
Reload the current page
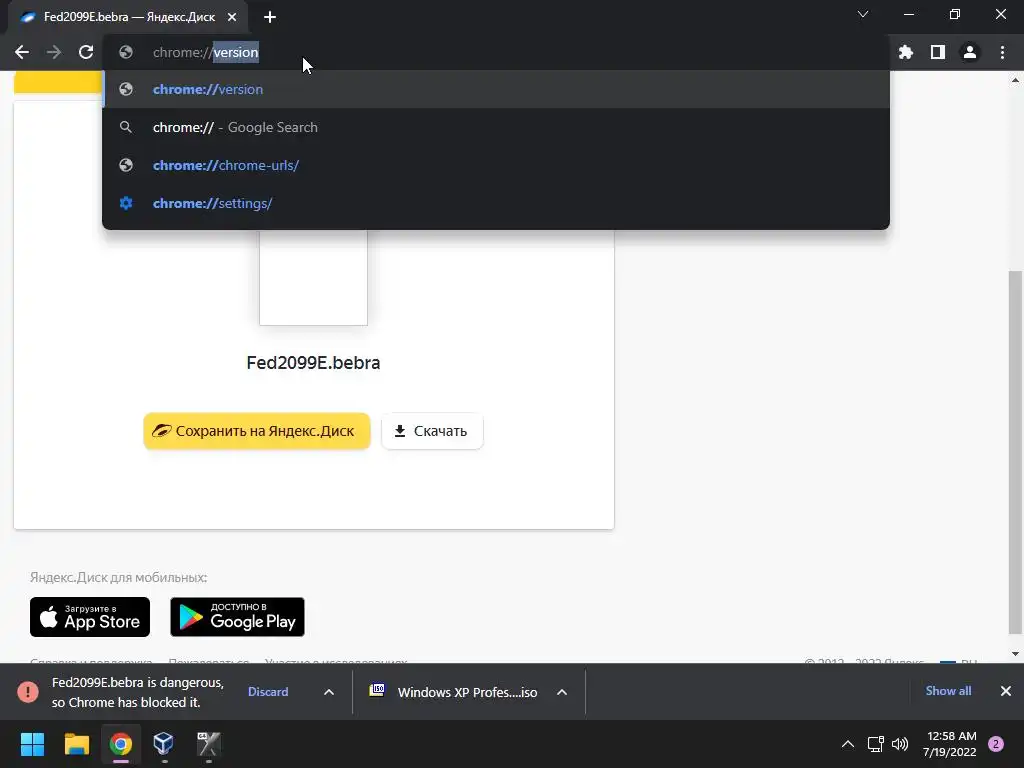(86, 52)
